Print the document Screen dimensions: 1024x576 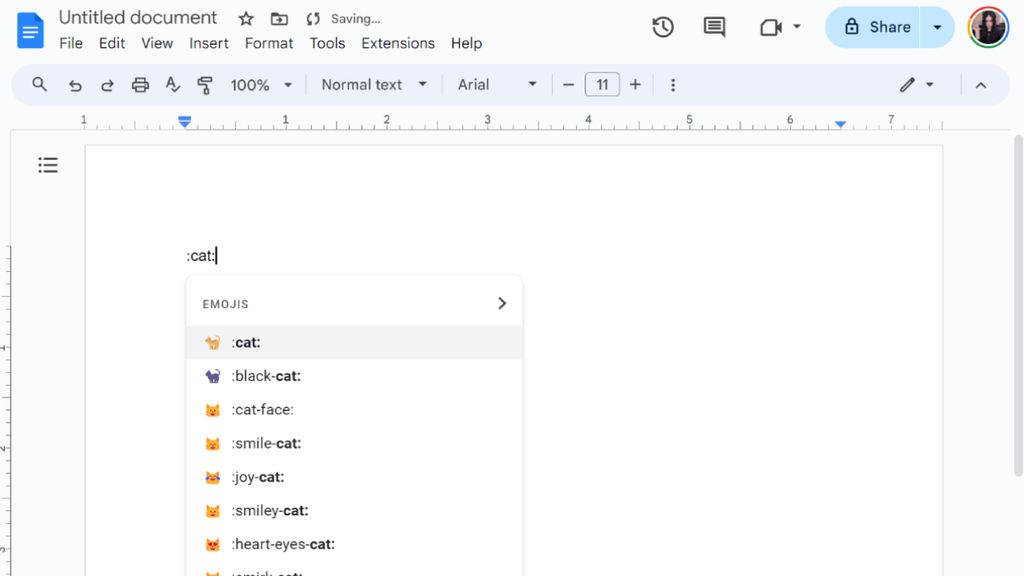coord(139,85)
